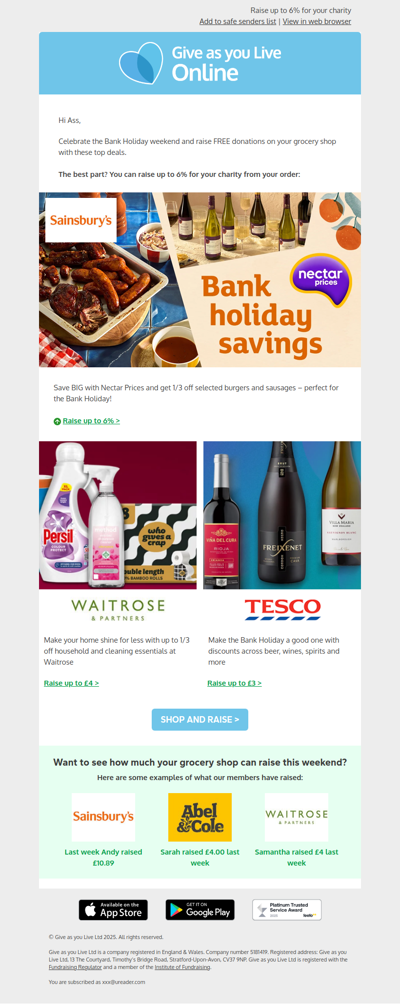Open the Add to safe senders list link

[237, 21]
